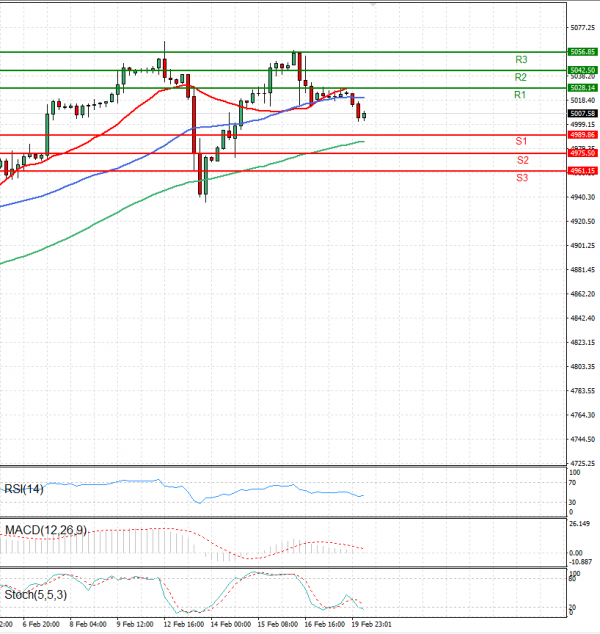Select the 4975.50 support price tag
600x634 pixels.
coord(583,153)
